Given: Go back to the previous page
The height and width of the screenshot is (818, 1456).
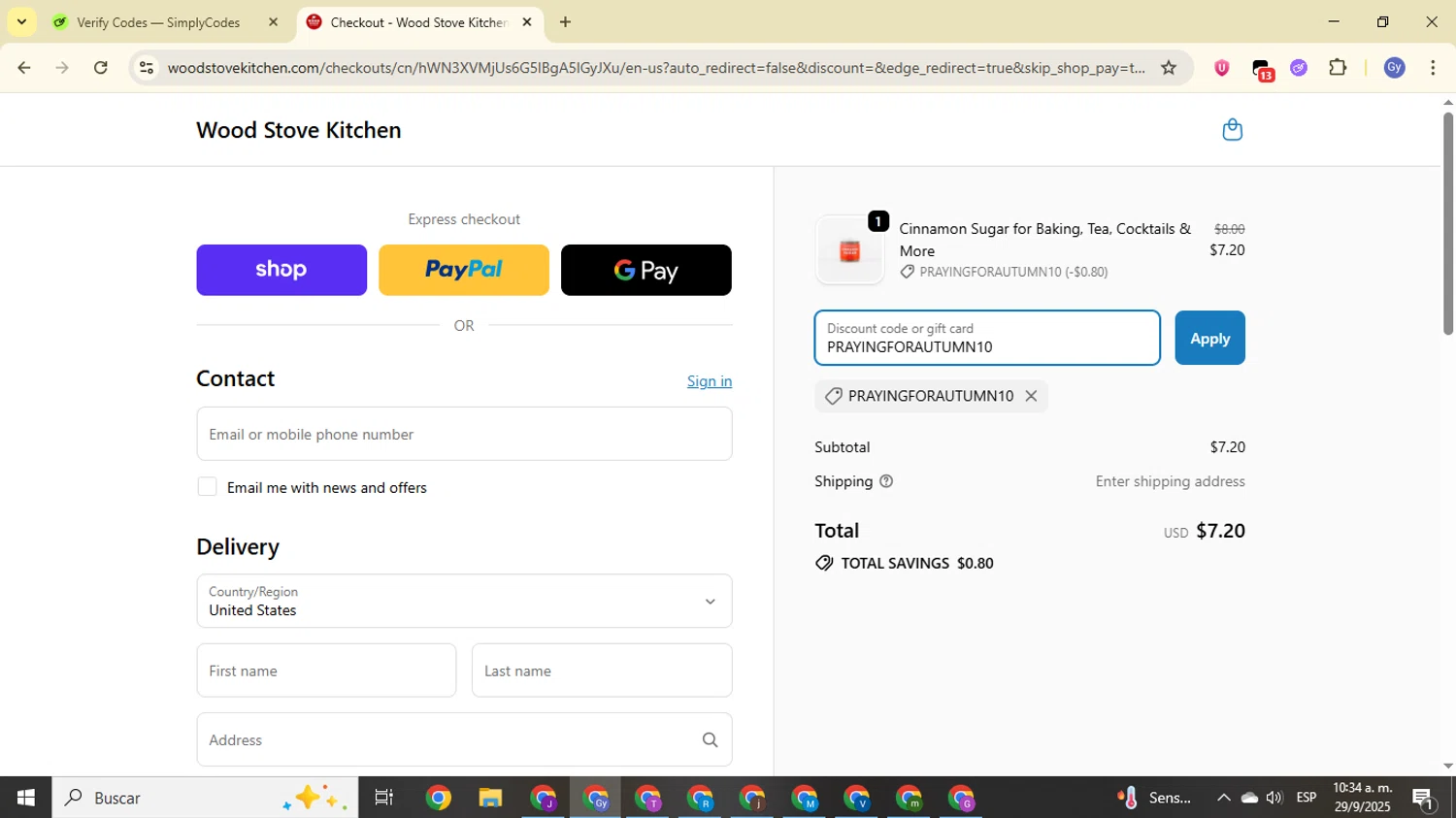Looking at the screenshot, I should pyautogui.click(x=24, y=68).
